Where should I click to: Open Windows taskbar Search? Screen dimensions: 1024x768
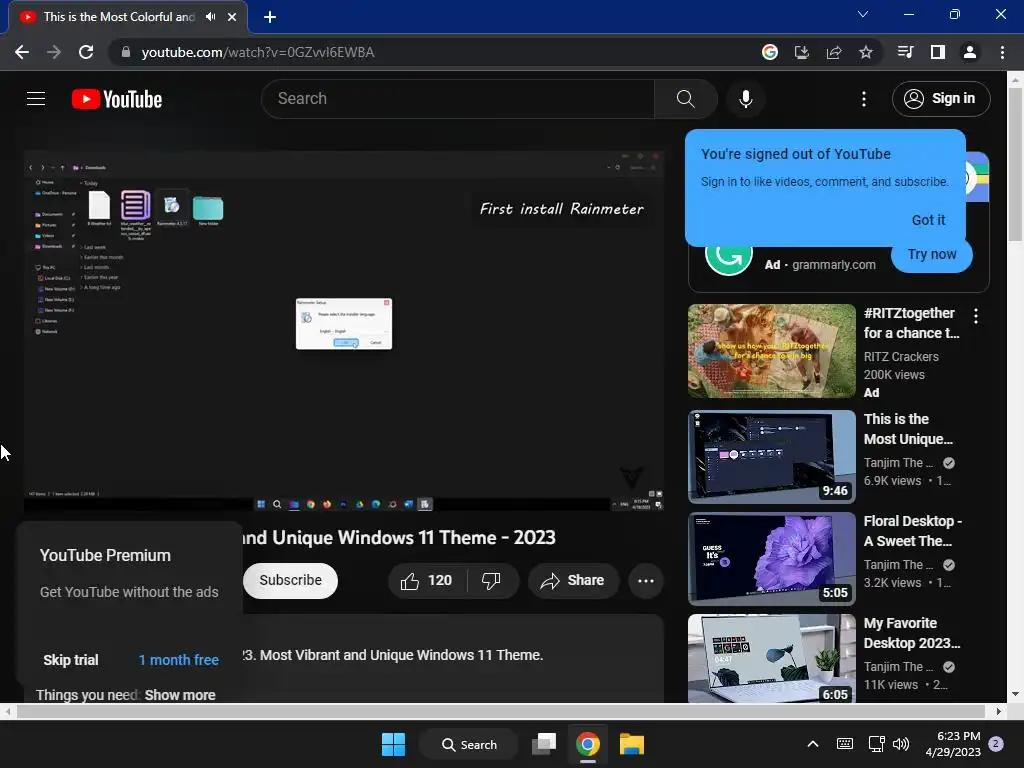click(469, 744)
